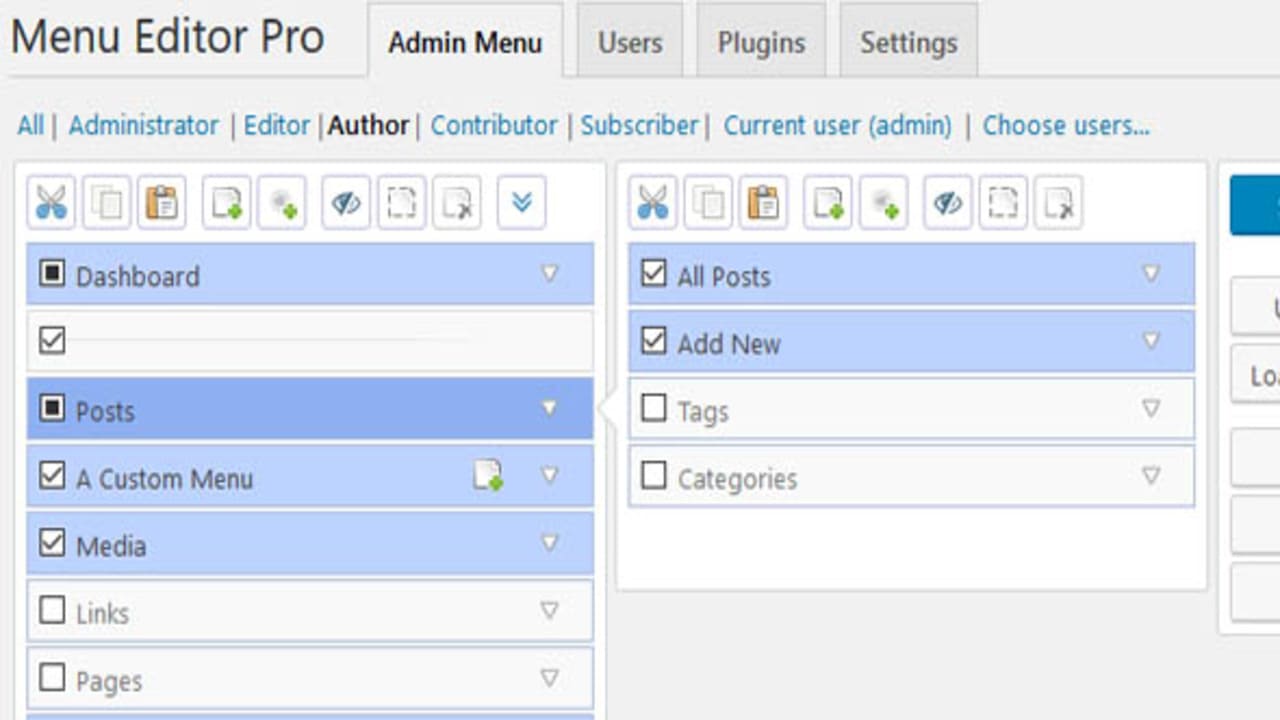Expand the Links menu item arrow

click(x=549, y=610)
